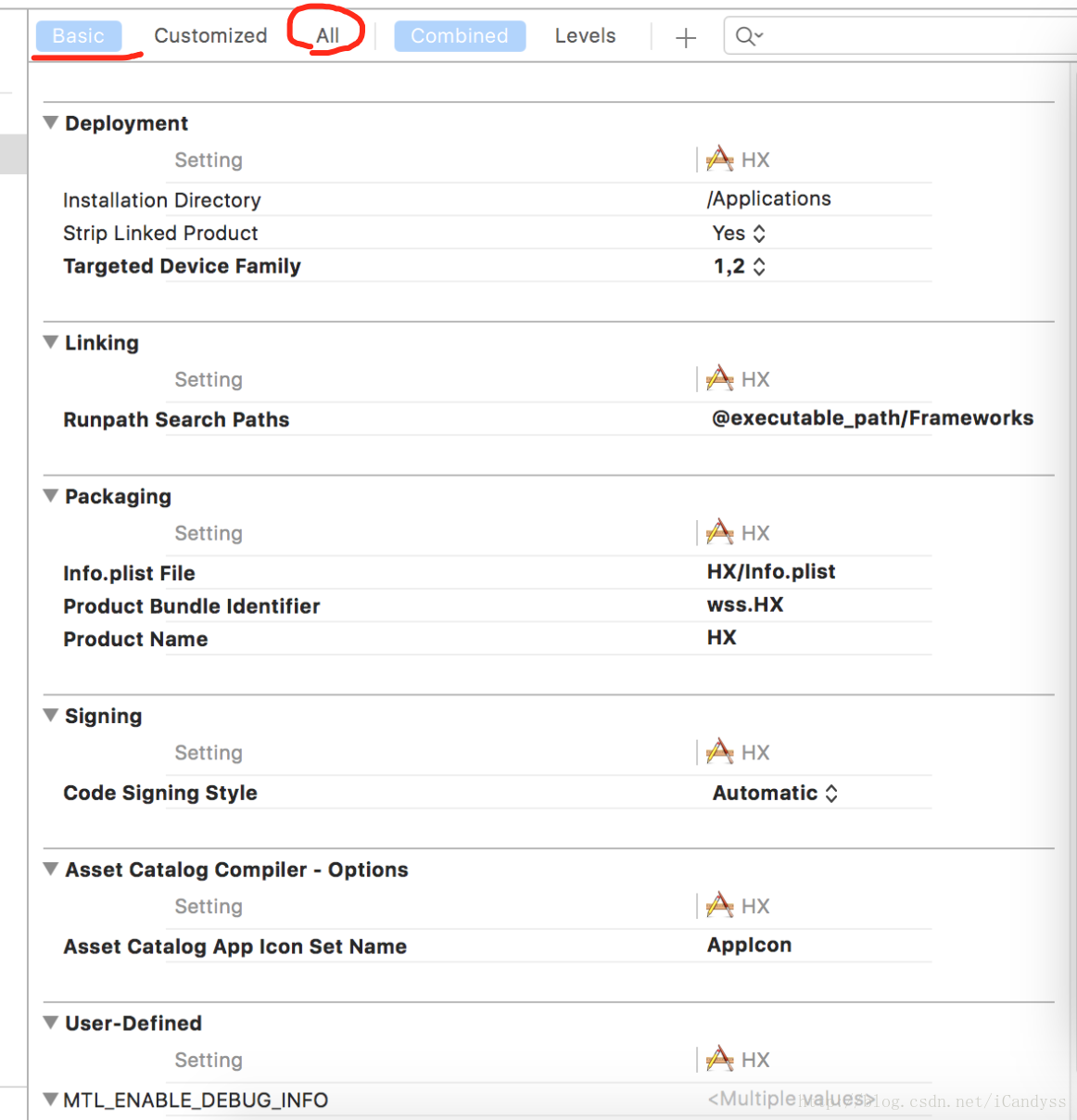Click the plus icon to add build setting
This screenshot has height=1120, width=1077.
685,37
